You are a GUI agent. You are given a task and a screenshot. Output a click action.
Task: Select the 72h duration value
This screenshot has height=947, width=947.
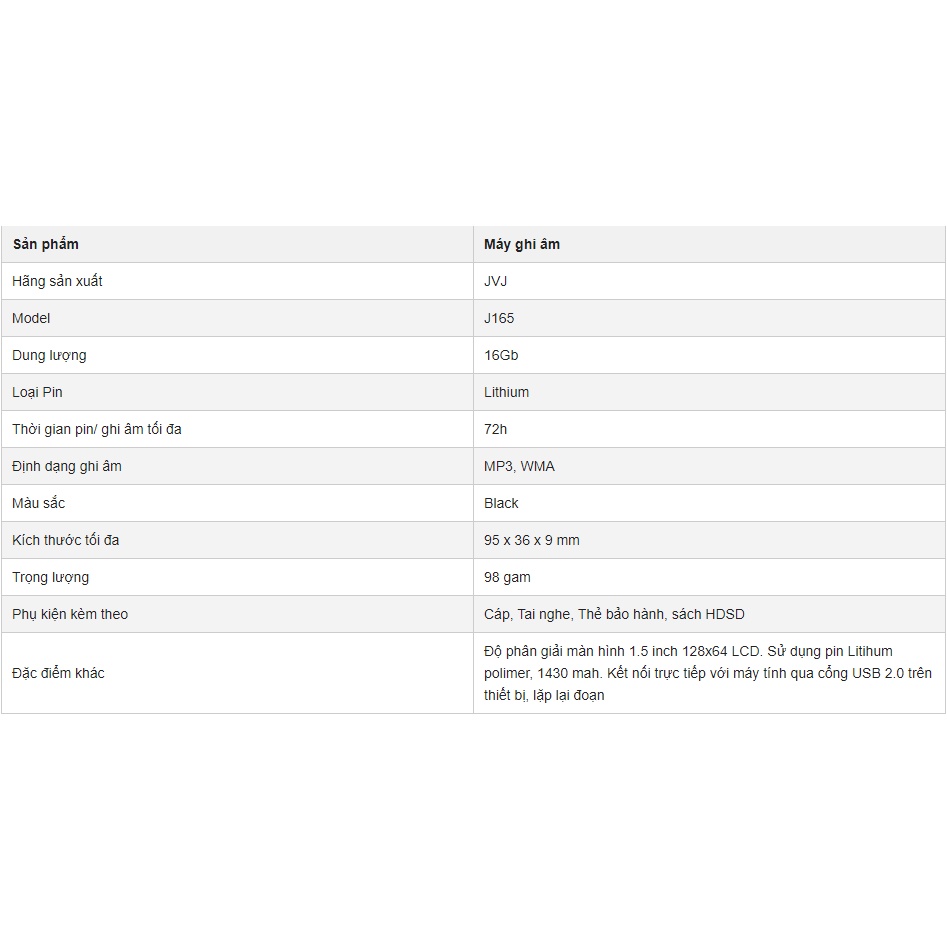pyautogui.click(x=495, y=429)
